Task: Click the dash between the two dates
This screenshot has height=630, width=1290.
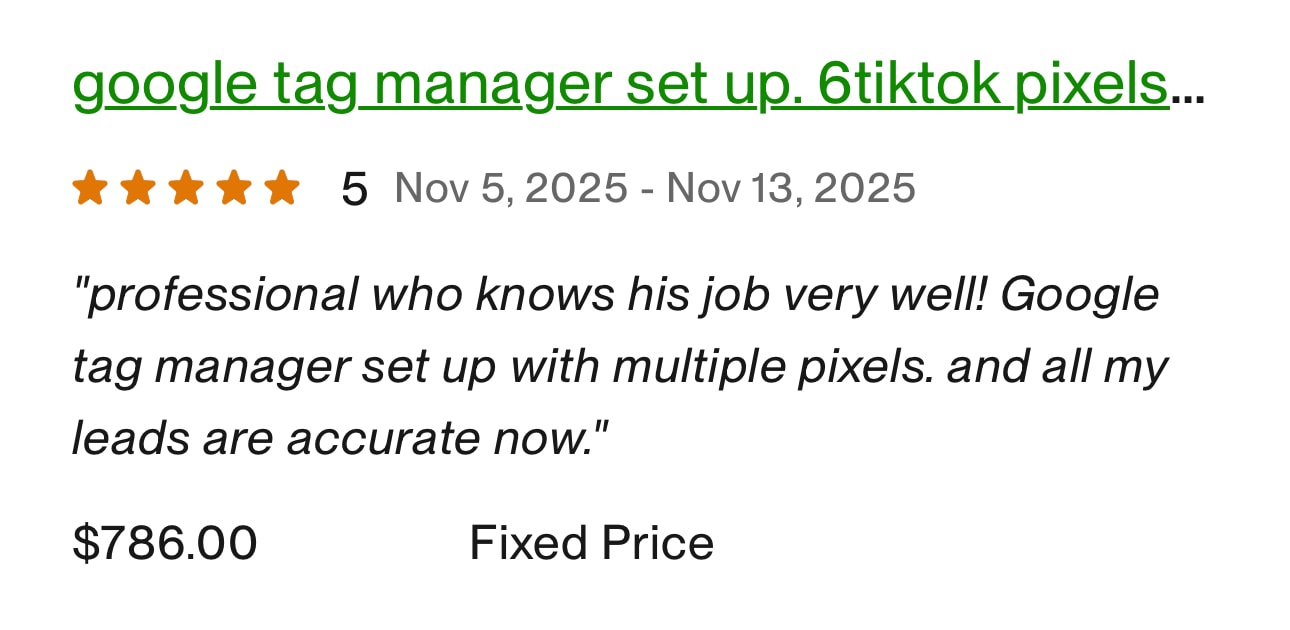Action: 647,188
